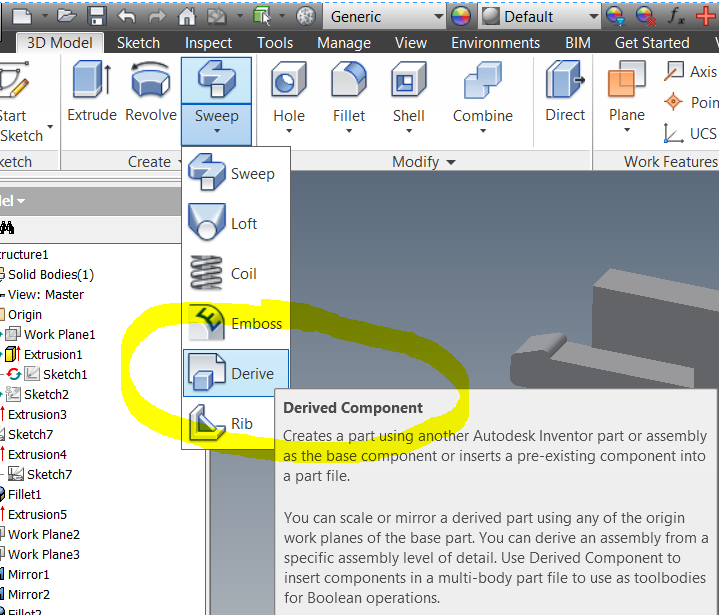
Task: Choose Loft from the dropdown list
Action: 236,223
